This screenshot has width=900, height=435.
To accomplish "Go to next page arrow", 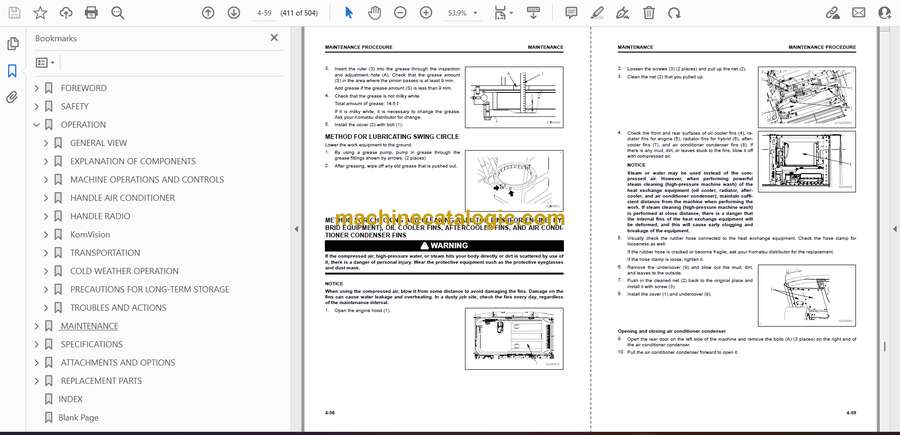I will tap(234, 13).
